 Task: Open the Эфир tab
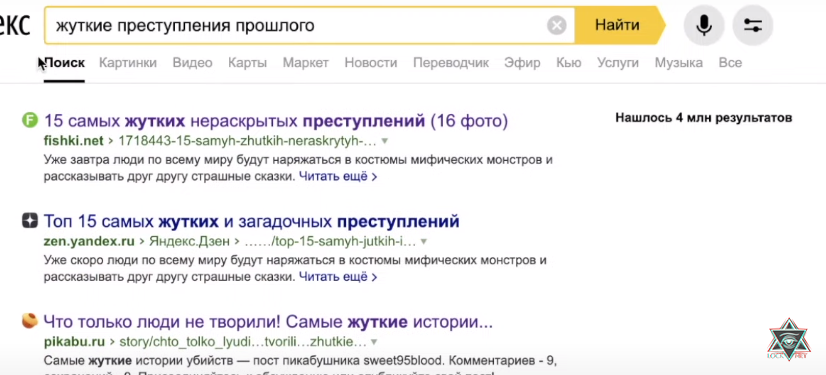tap(522, 63)
